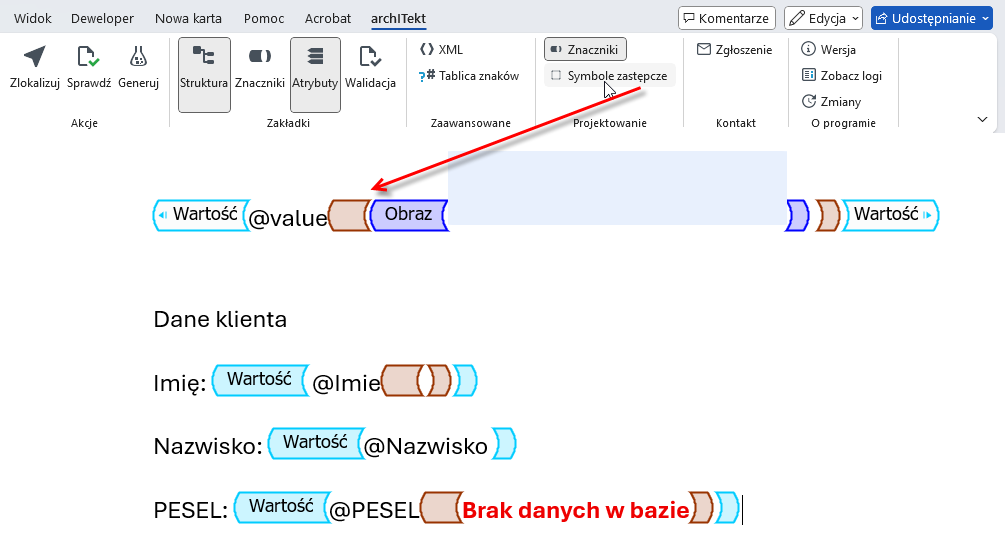Open the Komentarze comments pane
Screen dimensions: 1005x555
pos(727,19)
